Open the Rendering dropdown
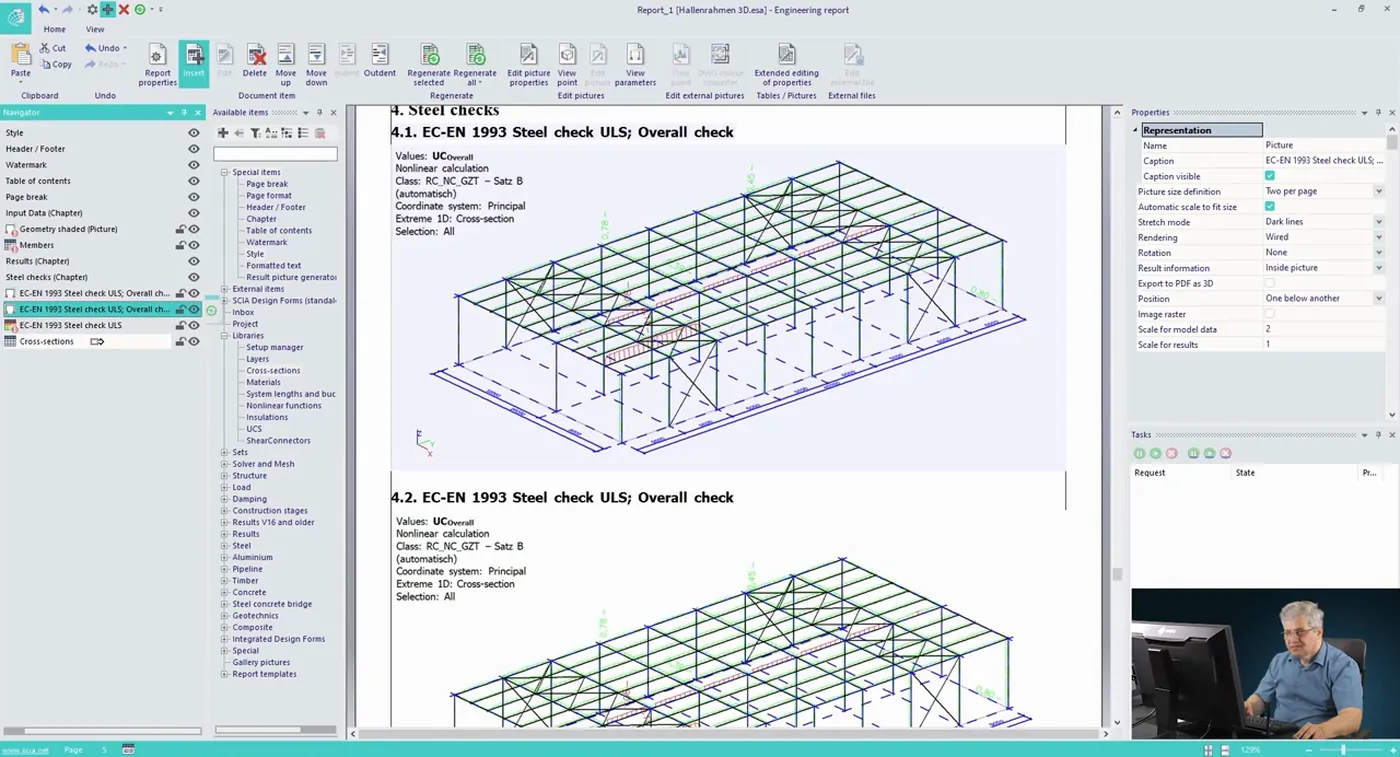 tap(1378, 237)
